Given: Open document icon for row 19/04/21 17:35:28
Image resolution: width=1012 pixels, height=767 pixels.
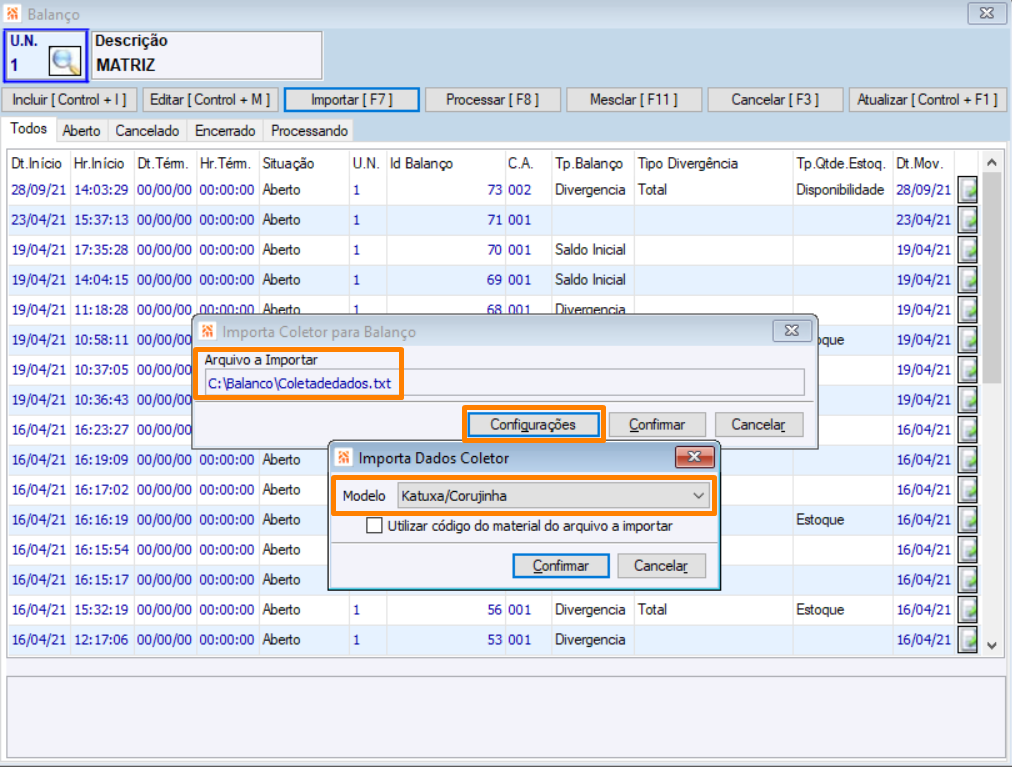Looking at the screenshot, I should pyautogui.click(x=967, y=250).
